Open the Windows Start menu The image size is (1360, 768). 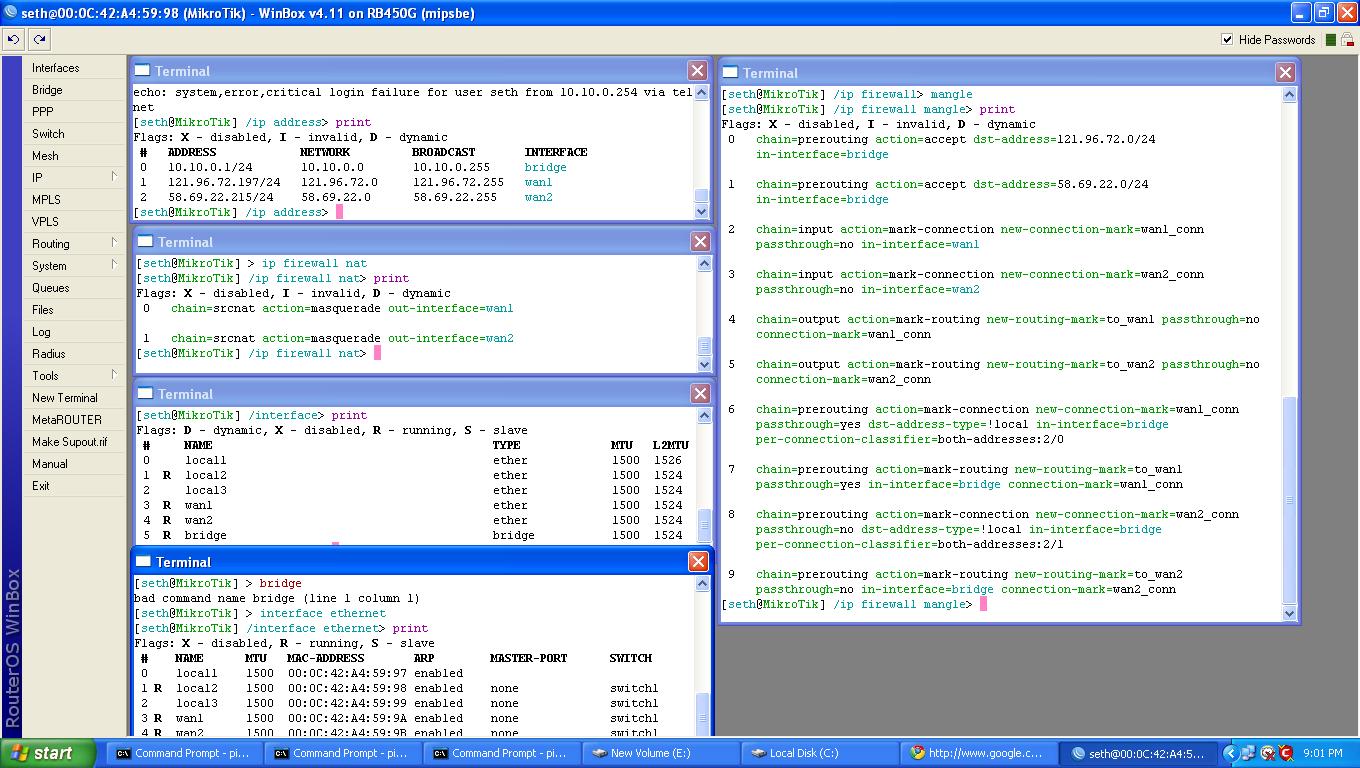point(48,753)
